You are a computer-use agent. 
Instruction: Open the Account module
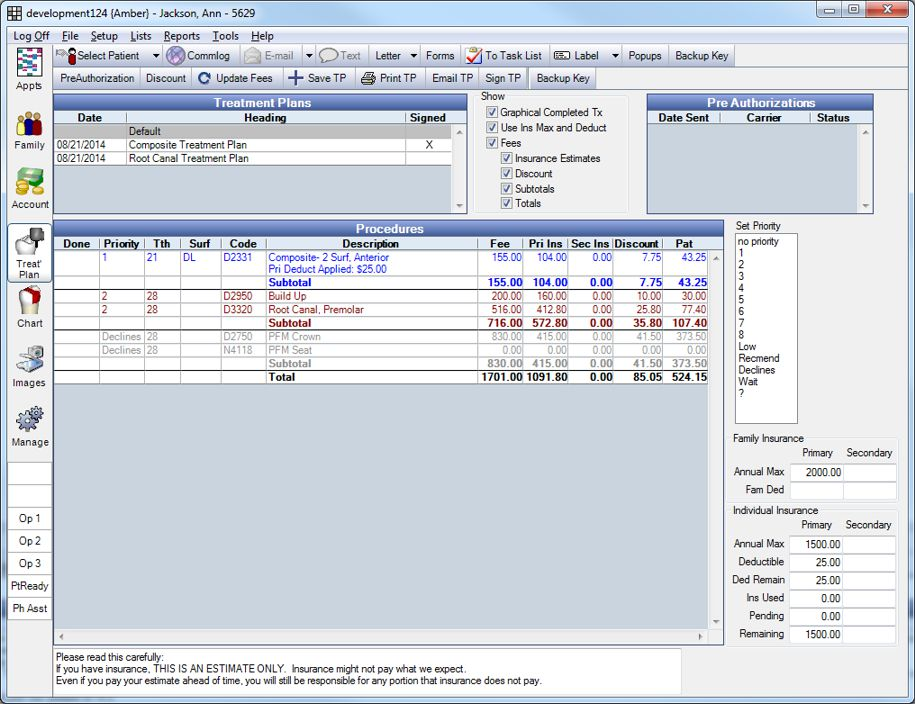(x=28, y=188)
